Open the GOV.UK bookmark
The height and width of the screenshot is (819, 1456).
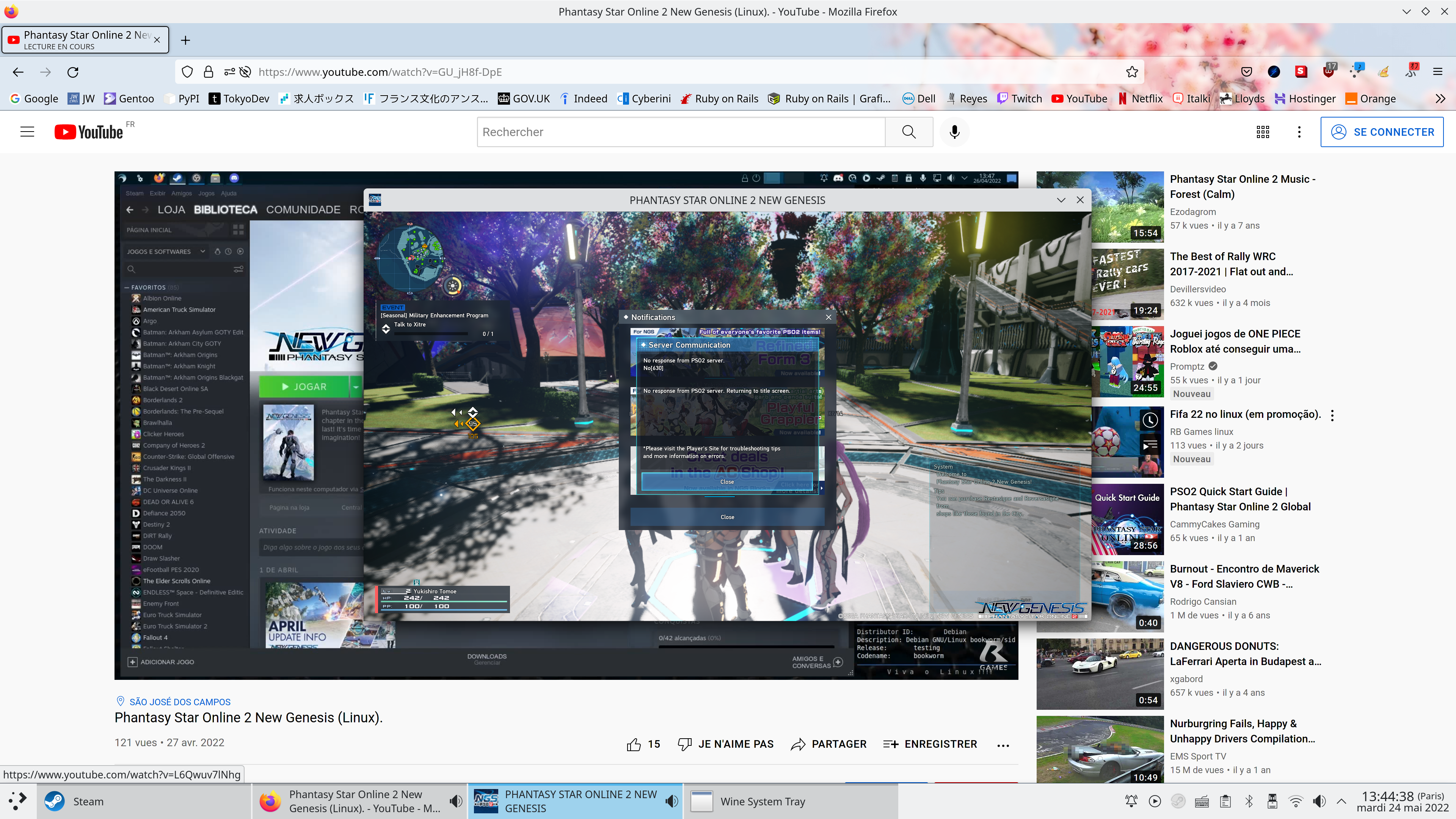coord(524,98)
